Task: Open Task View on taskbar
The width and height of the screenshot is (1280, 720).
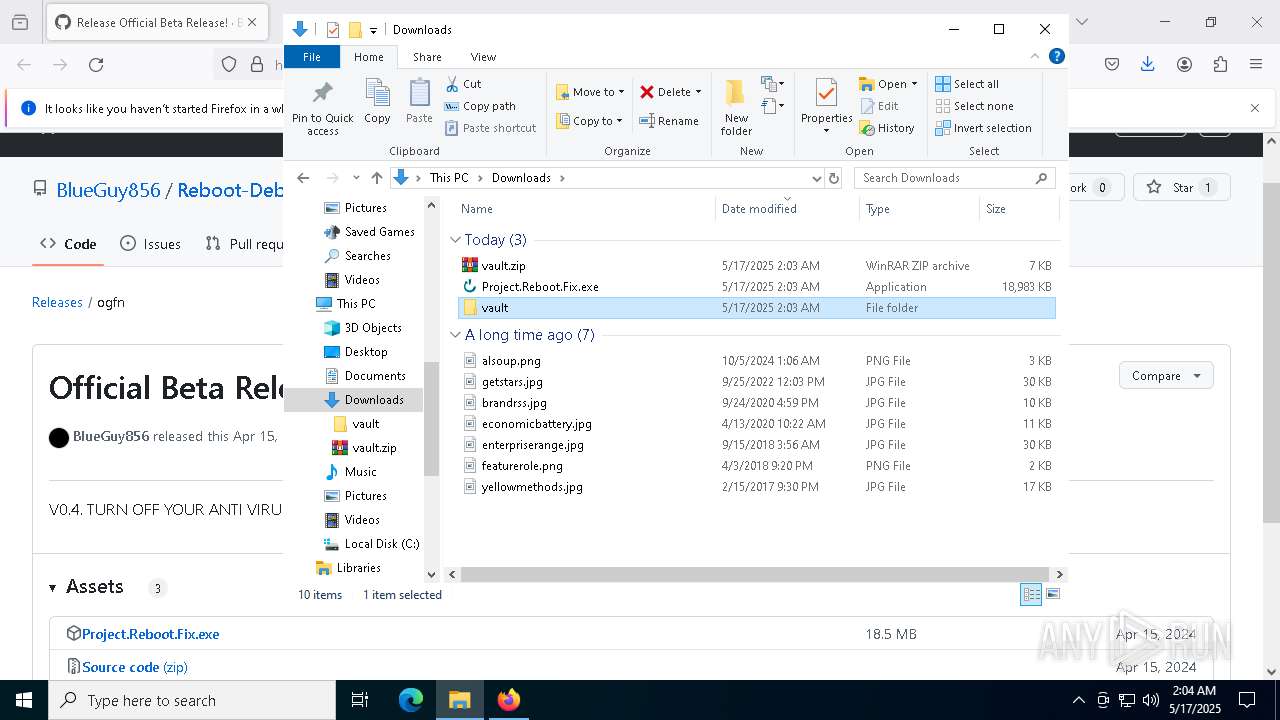Action: tap(360, 700)
